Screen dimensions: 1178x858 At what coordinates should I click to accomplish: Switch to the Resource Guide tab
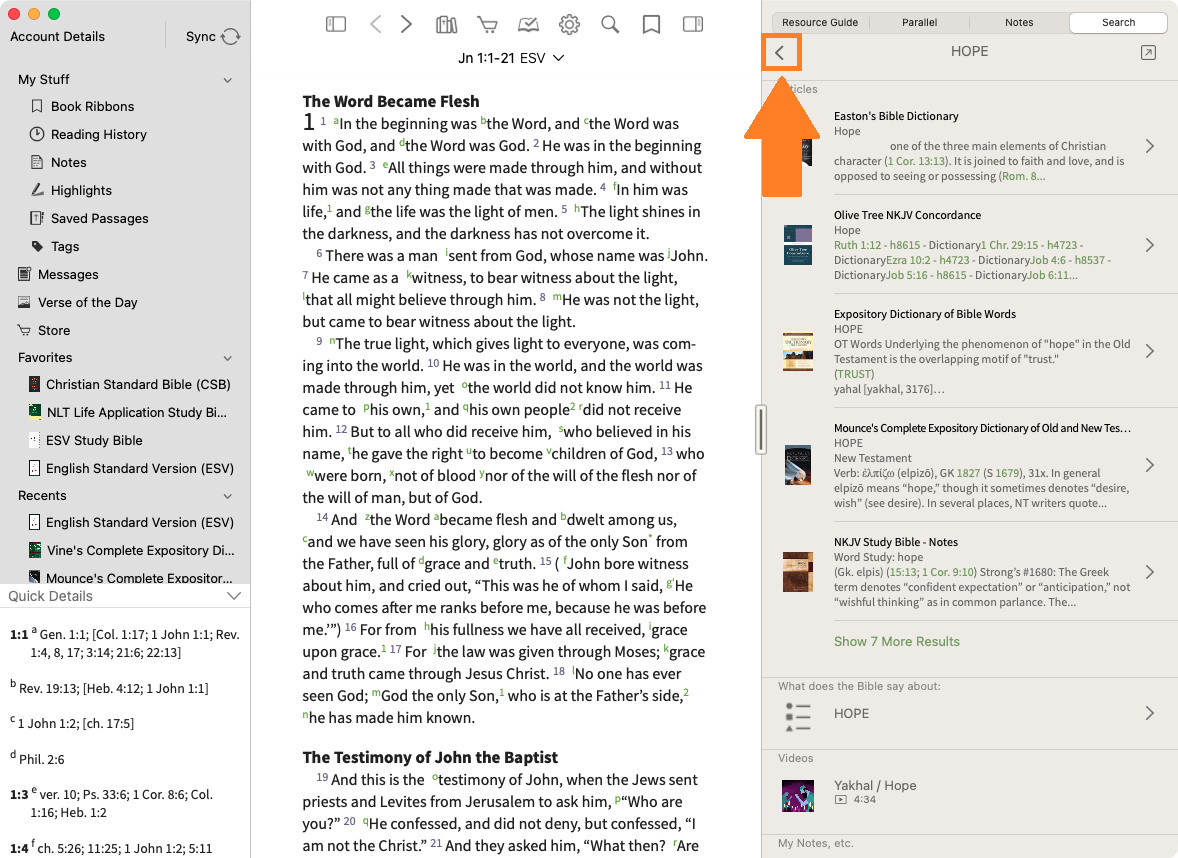pos(820,22)
